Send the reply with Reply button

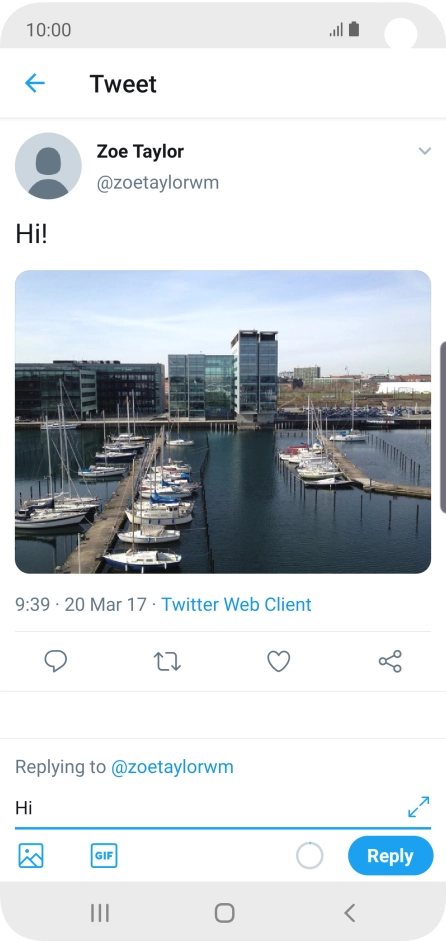click(390, 856)
